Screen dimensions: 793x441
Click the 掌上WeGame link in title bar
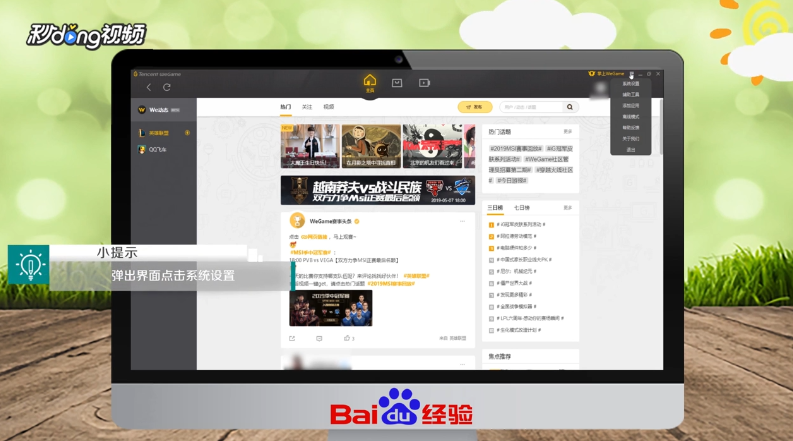(x=606, y=74)
